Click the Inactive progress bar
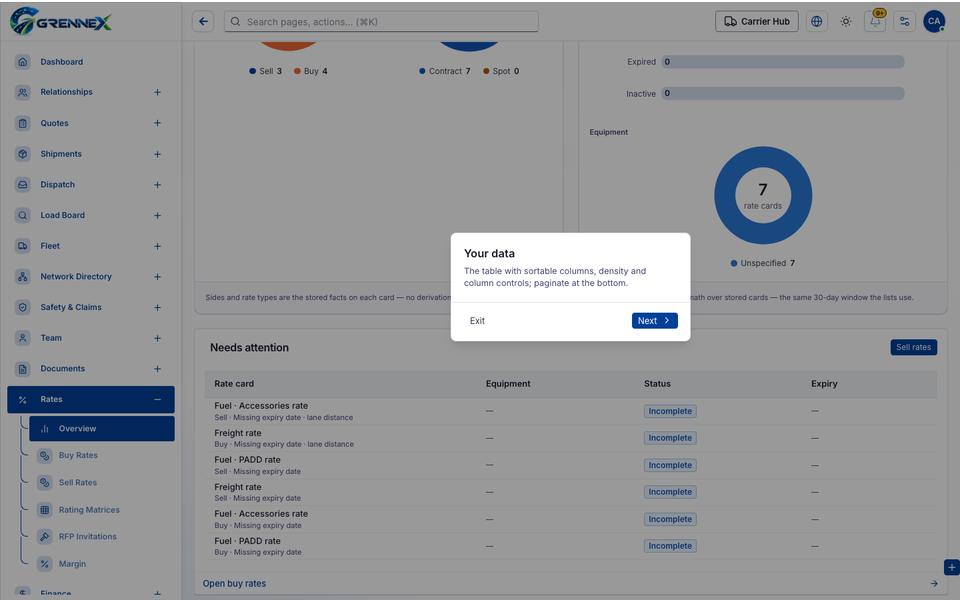 point(783,94)
